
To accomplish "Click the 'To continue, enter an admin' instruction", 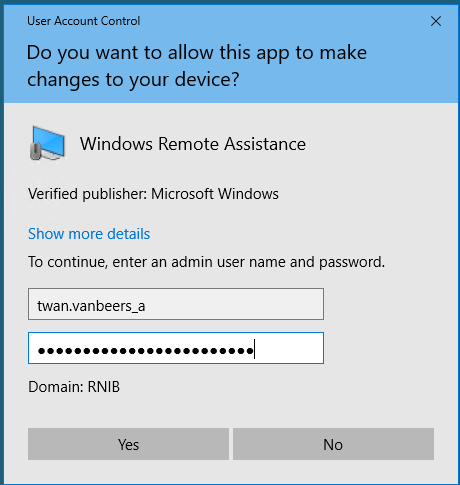I will 206,262.
